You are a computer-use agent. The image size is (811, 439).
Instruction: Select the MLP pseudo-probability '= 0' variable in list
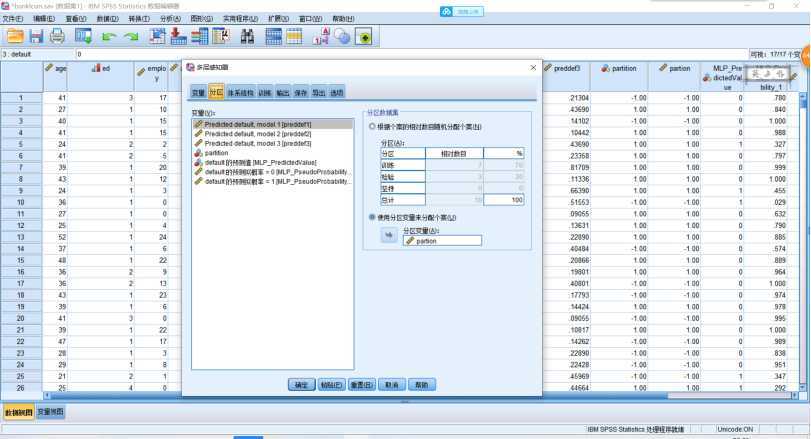click(x=273, y=172)
